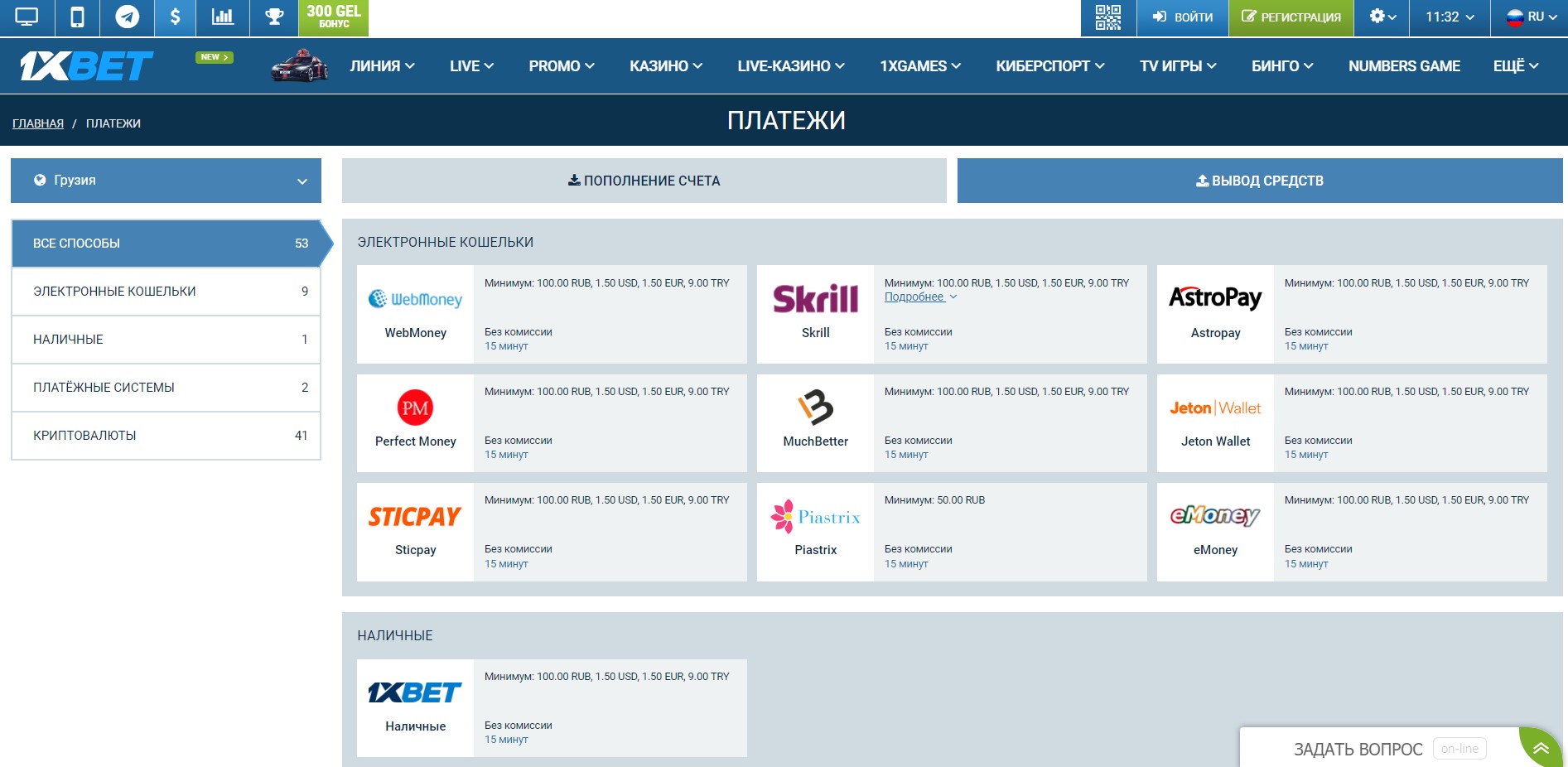Choose the Skrill payment logo
The height and width of the screenshot is (767, 1568).
816,298
